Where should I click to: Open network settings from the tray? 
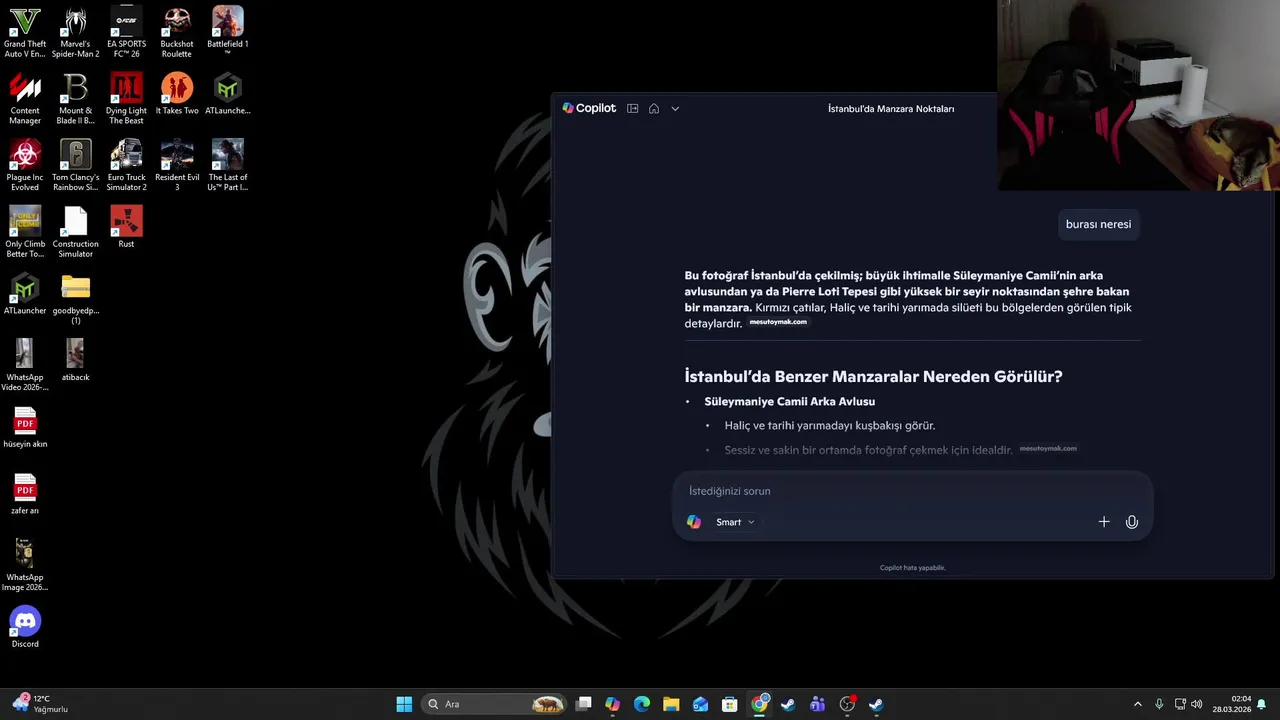(1180, 704)
